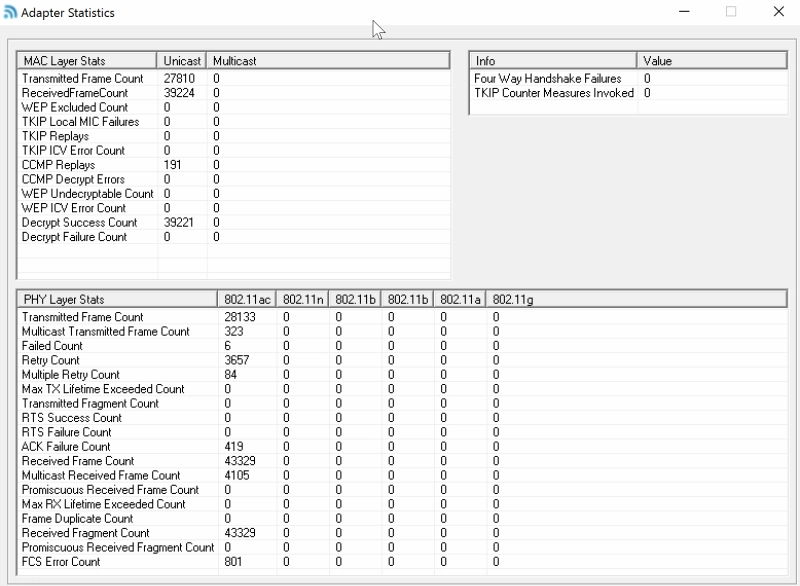800x586 pixels.
Task: Select the Four Way Handshake Failures row
Action: tap(628, 79)
